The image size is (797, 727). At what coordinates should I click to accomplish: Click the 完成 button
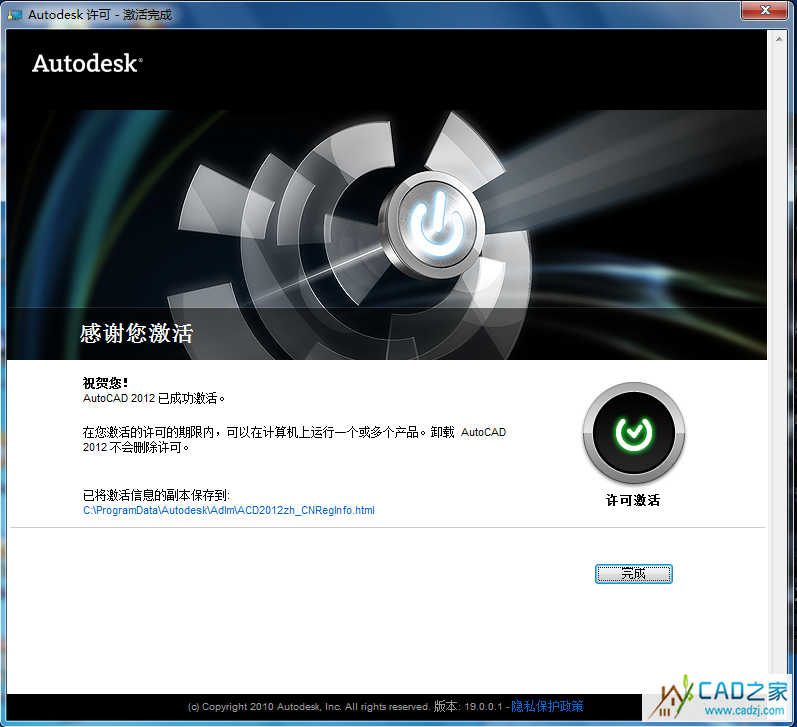[x=633, y=573]
